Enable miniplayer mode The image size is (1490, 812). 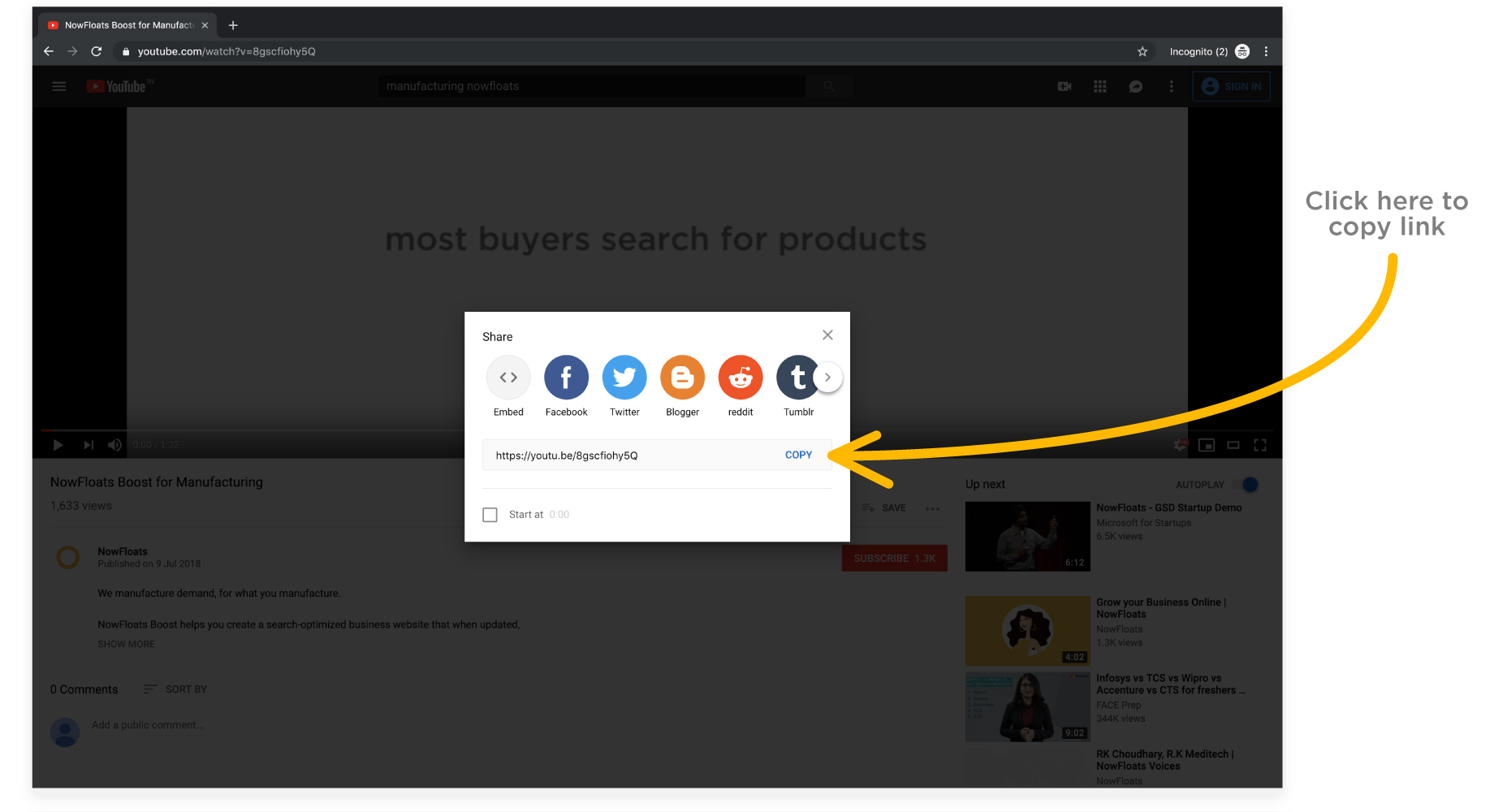1207,445
